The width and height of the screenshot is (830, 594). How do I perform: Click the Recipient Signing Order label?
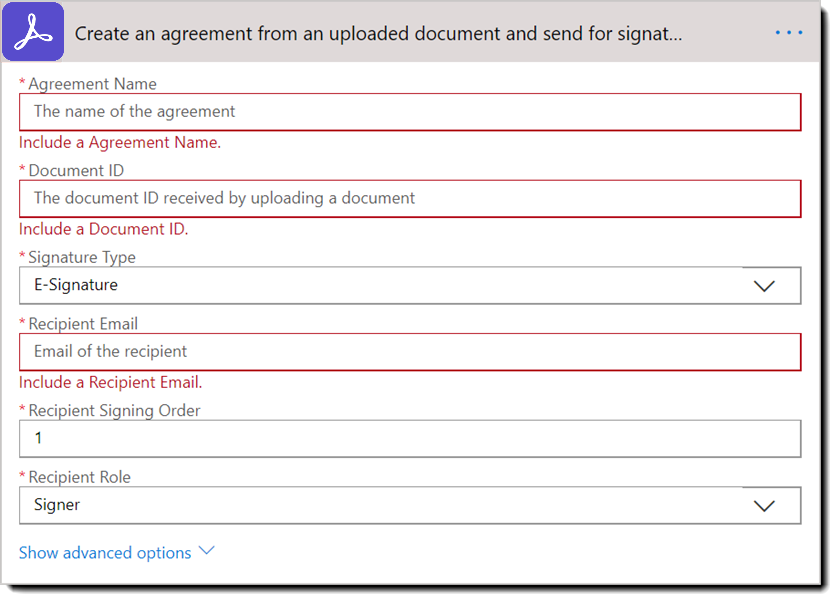114,411
